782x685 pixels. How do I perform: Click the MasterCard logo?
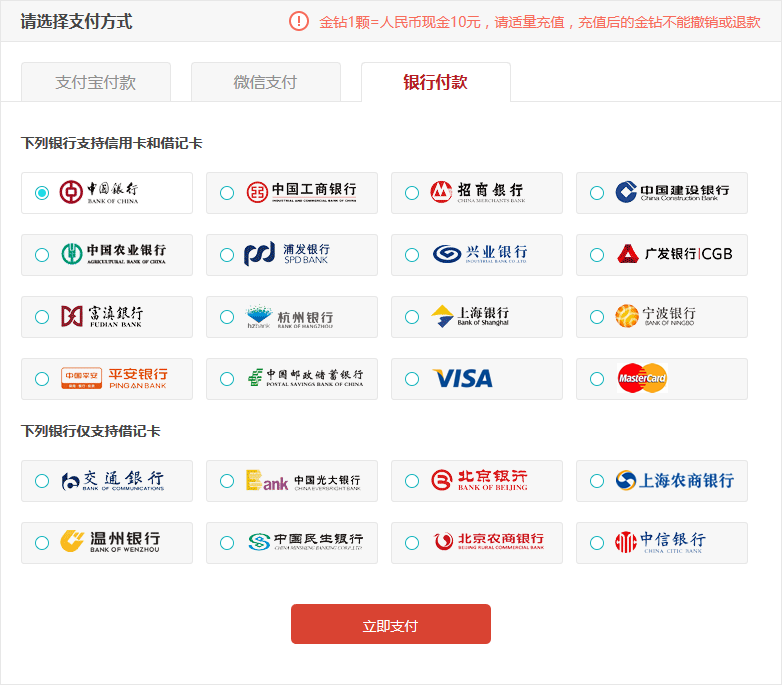pyautogui.click(x=642, y=378)
